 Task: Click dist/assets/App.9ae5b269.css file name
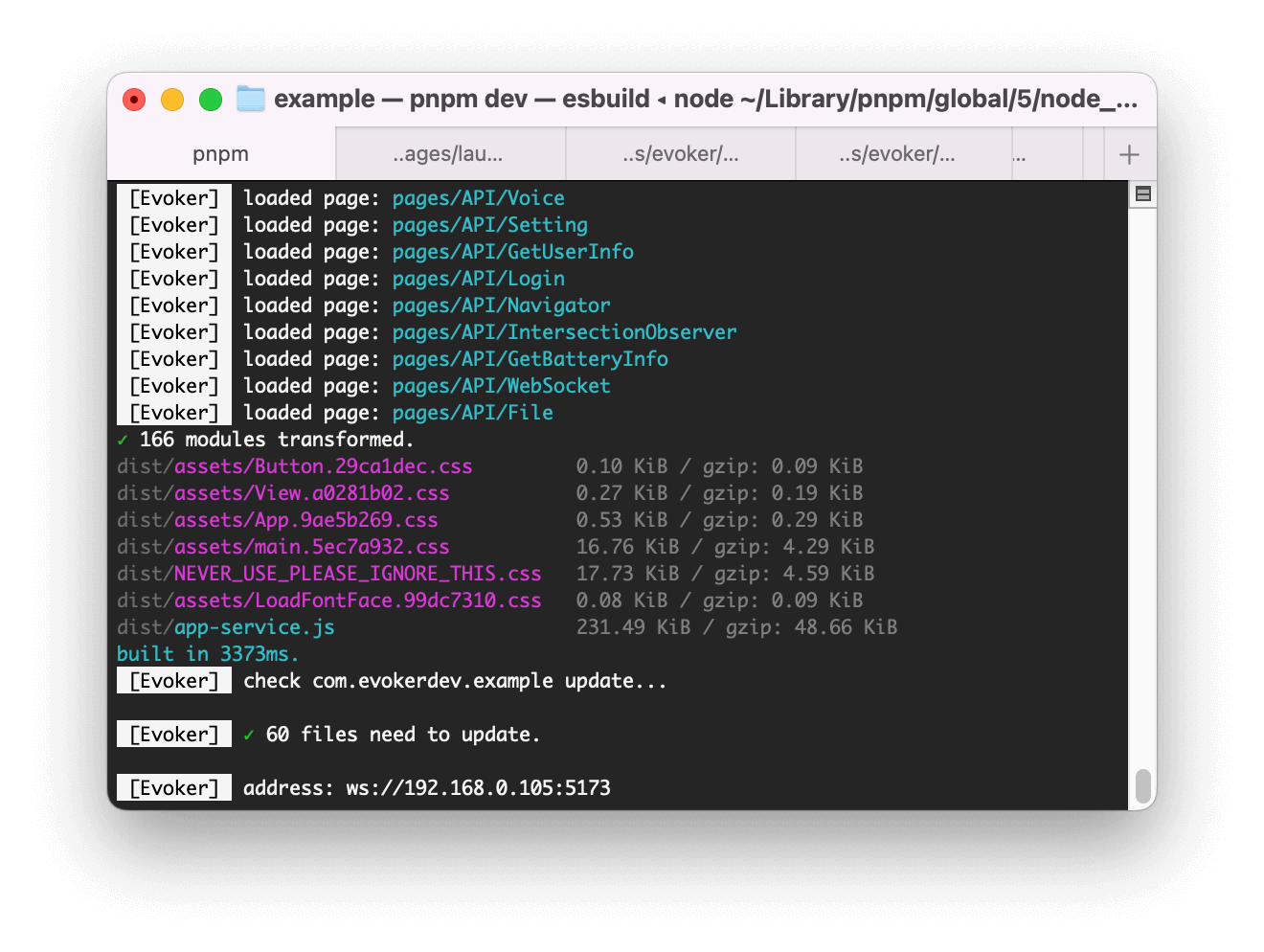(278, 520)
